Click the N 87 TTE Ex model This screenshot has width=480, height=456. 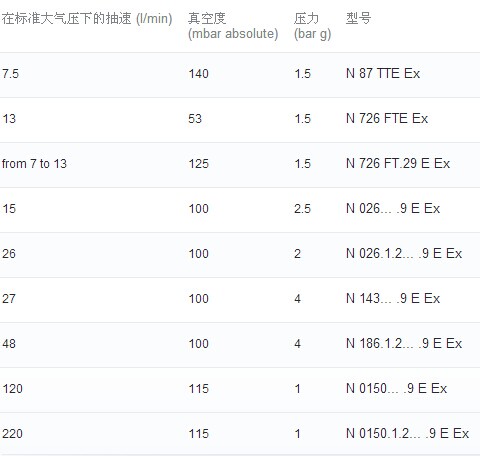(x=383, y=74)
